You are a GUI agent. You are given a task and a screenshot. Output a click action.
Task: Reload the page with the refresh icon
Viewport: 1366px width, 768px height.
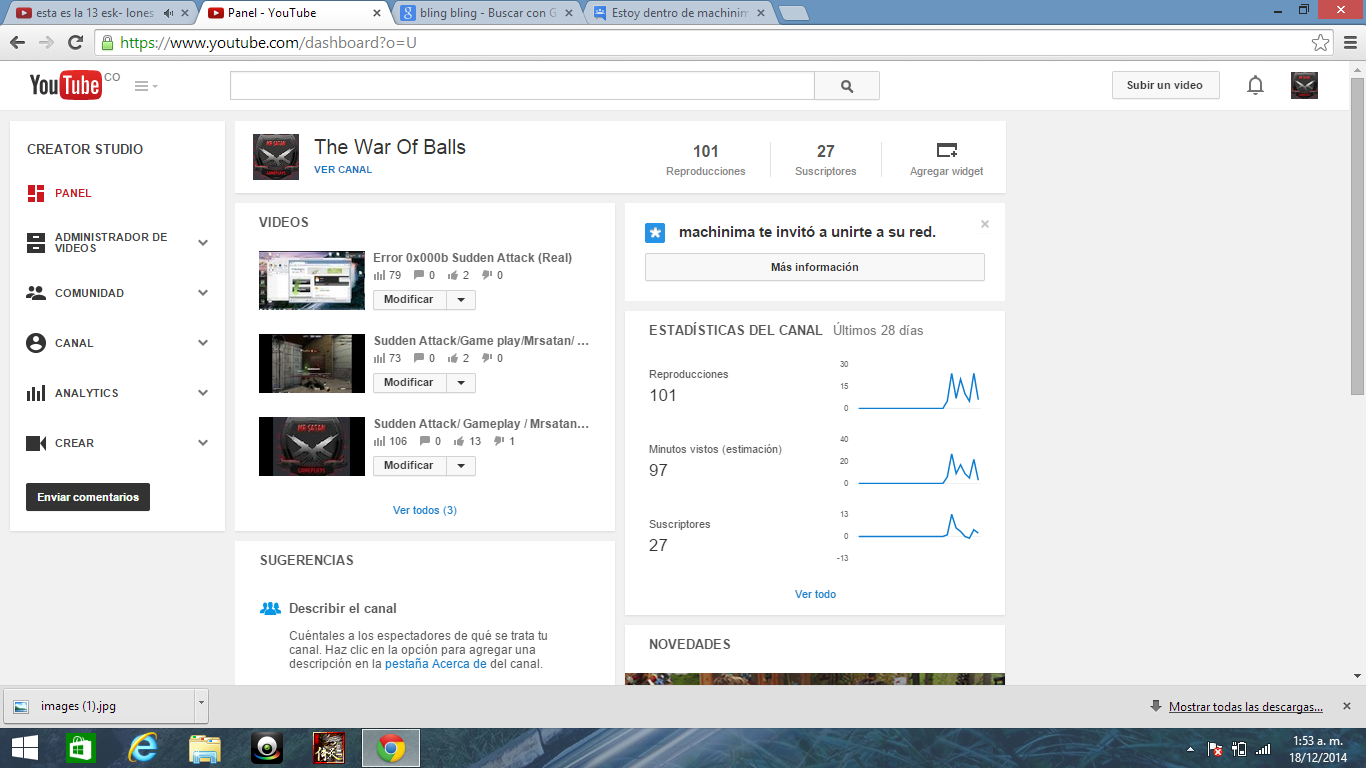tap(75, 43)
